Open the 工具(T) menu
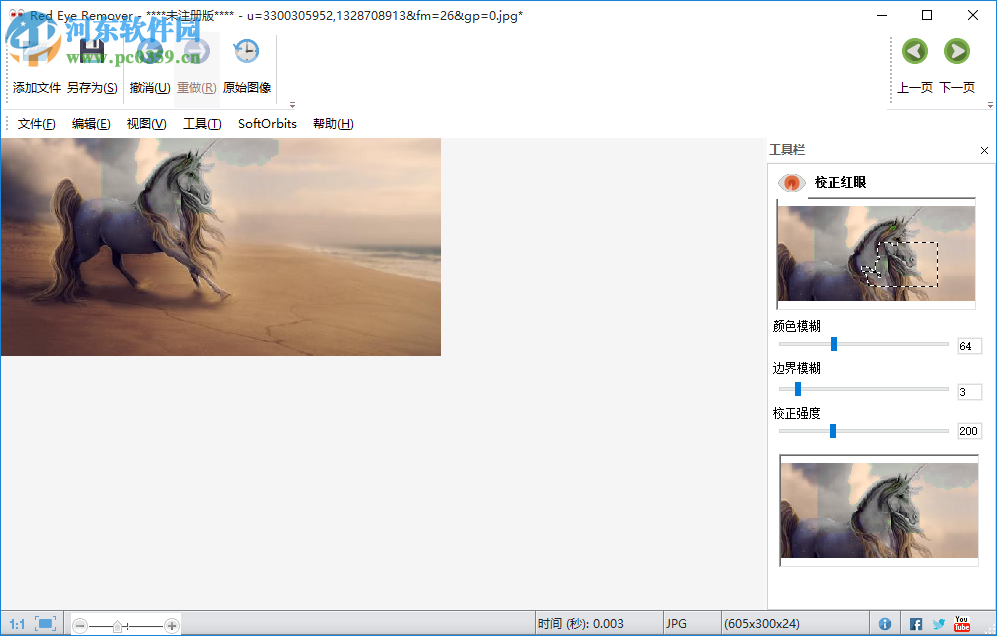This screenshot has height=636, width=997. tap(202, 124)
